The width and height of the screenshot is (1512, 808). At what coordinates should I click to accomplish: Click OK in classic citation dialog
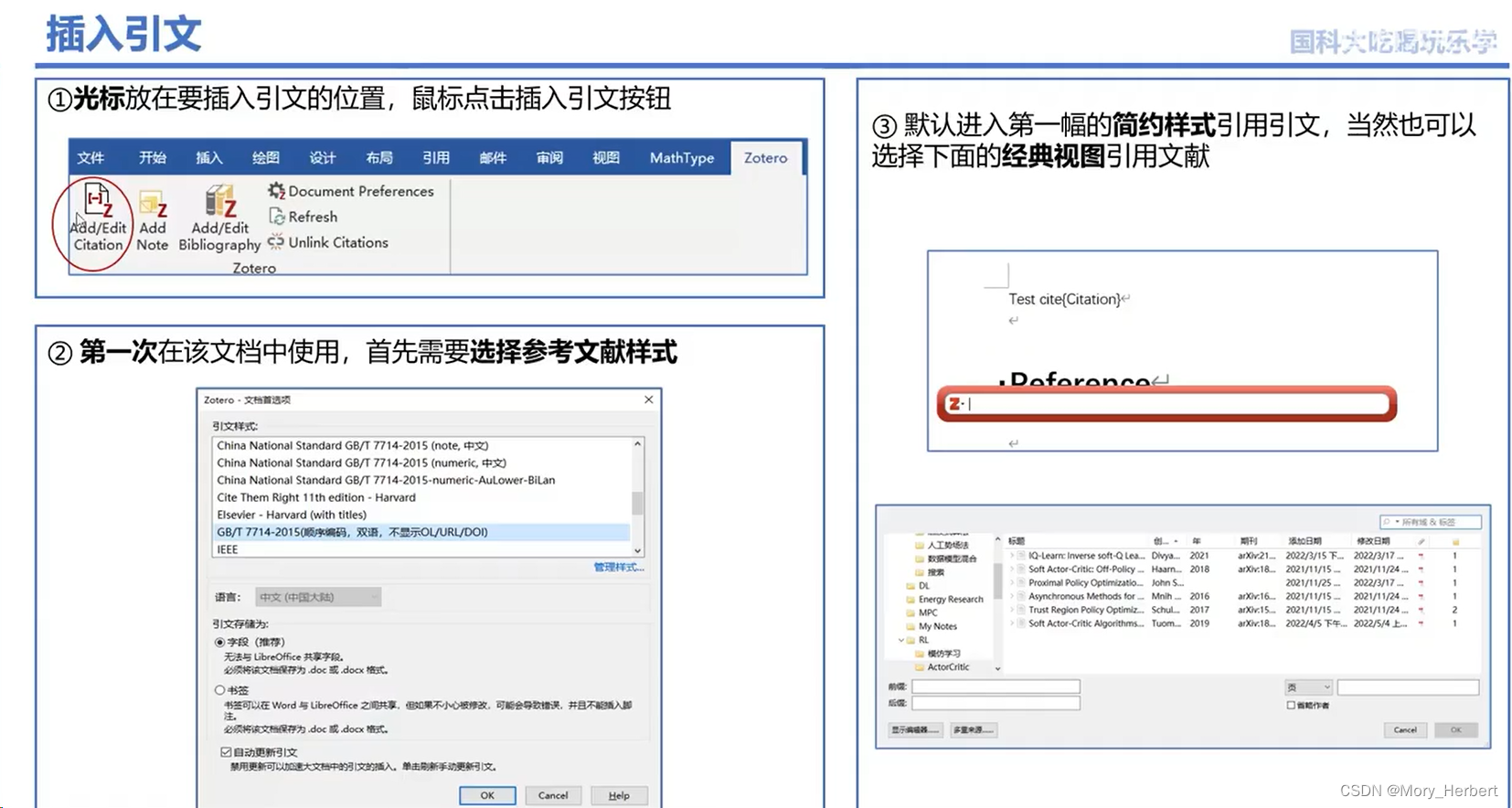[x=1456, y=729]
